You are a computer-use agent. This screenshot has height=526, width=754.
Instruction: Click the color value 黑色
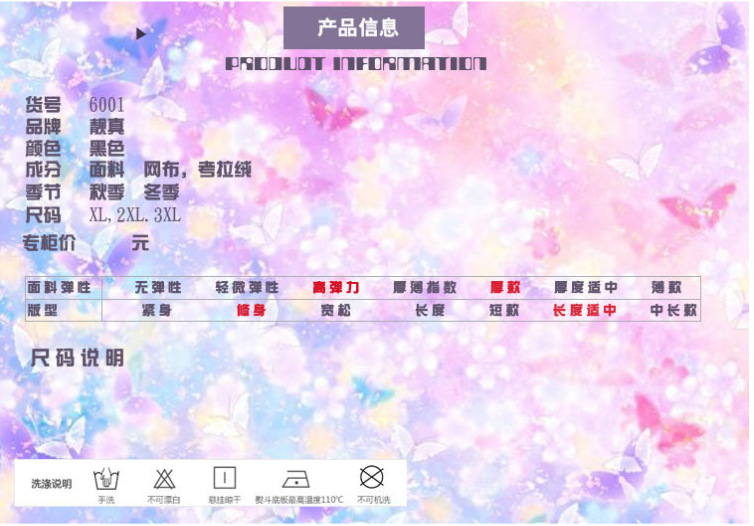click(x=107, y=148)
